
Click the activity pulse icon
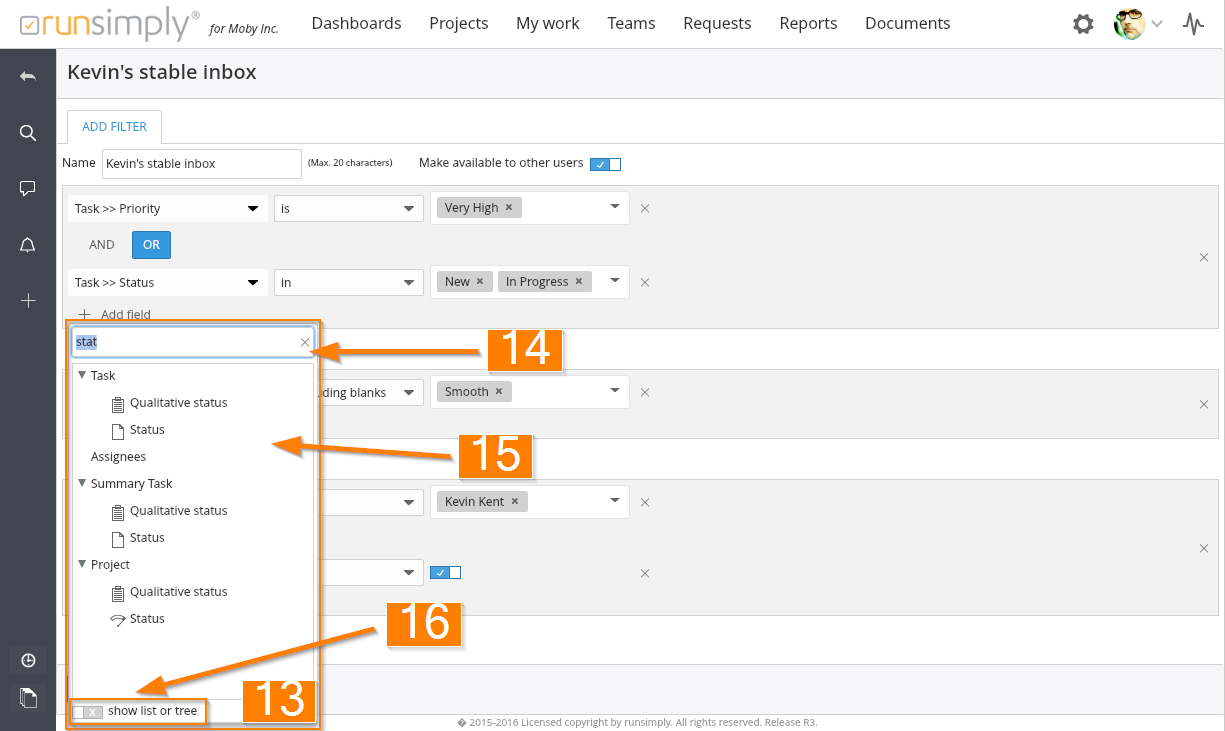(x=1193, y=24)
